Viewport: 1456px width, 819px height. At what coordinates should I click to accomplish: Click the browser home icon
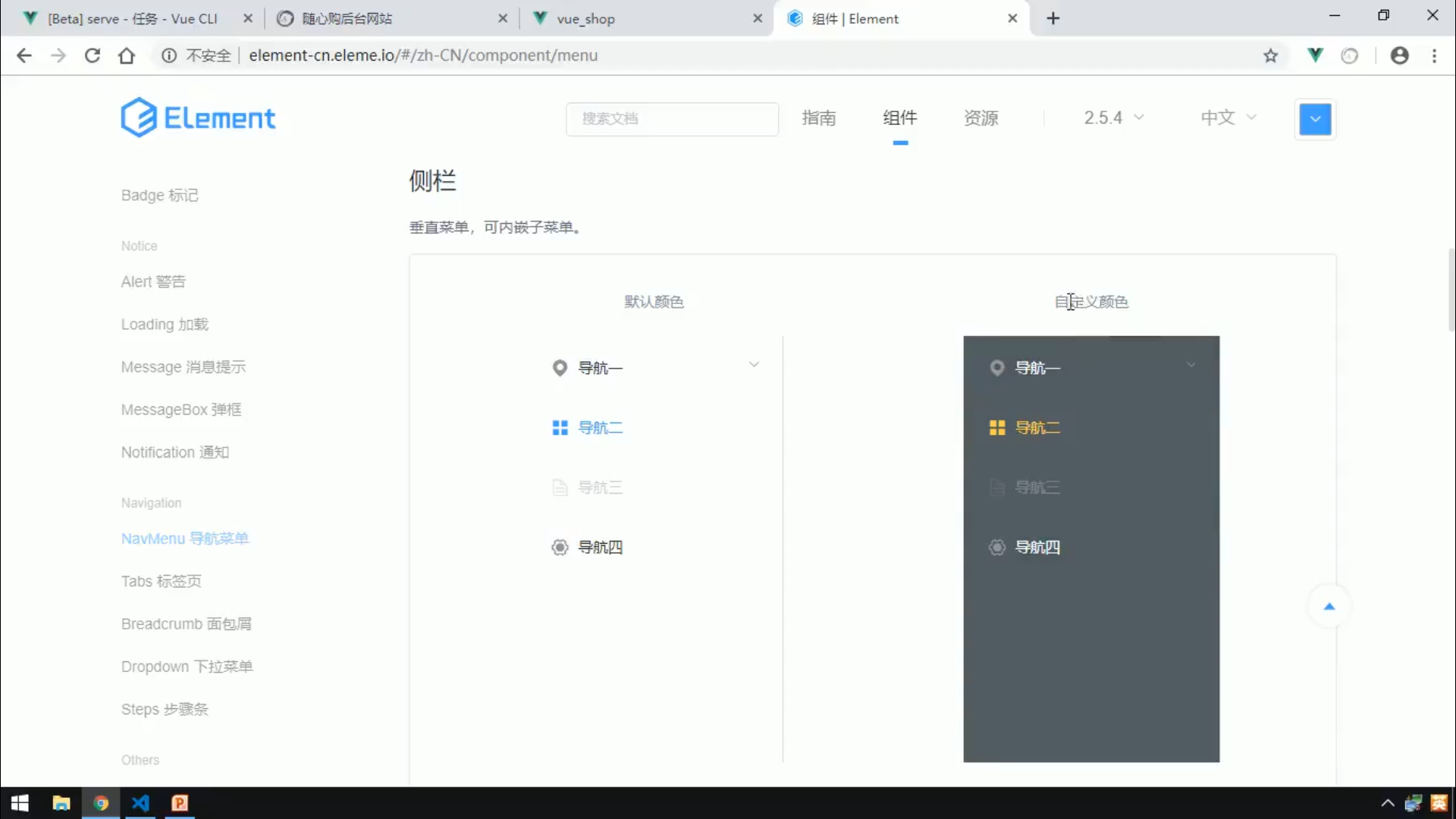coord(127,55)
